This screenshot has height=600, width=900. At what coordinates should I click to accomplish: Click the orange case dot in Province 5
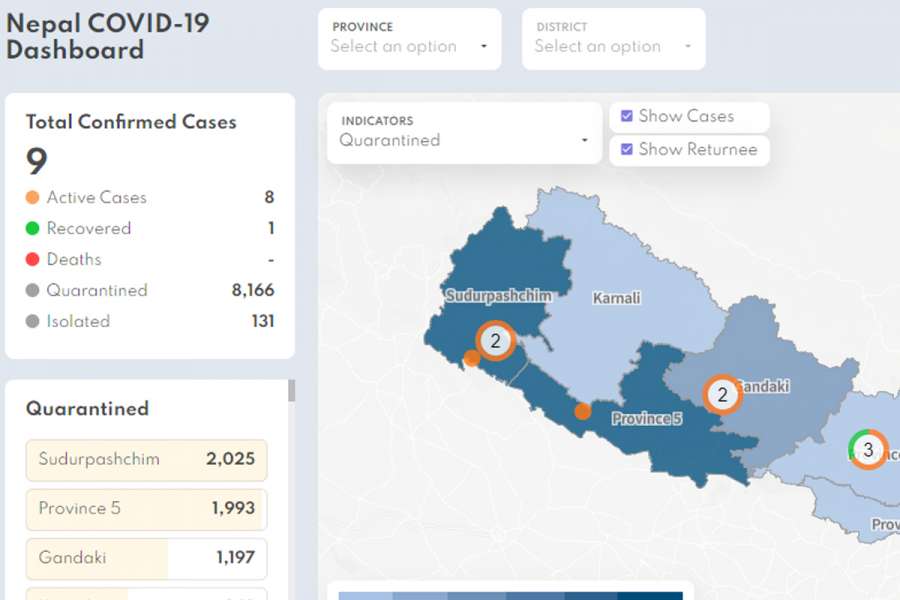pos(582,411)
